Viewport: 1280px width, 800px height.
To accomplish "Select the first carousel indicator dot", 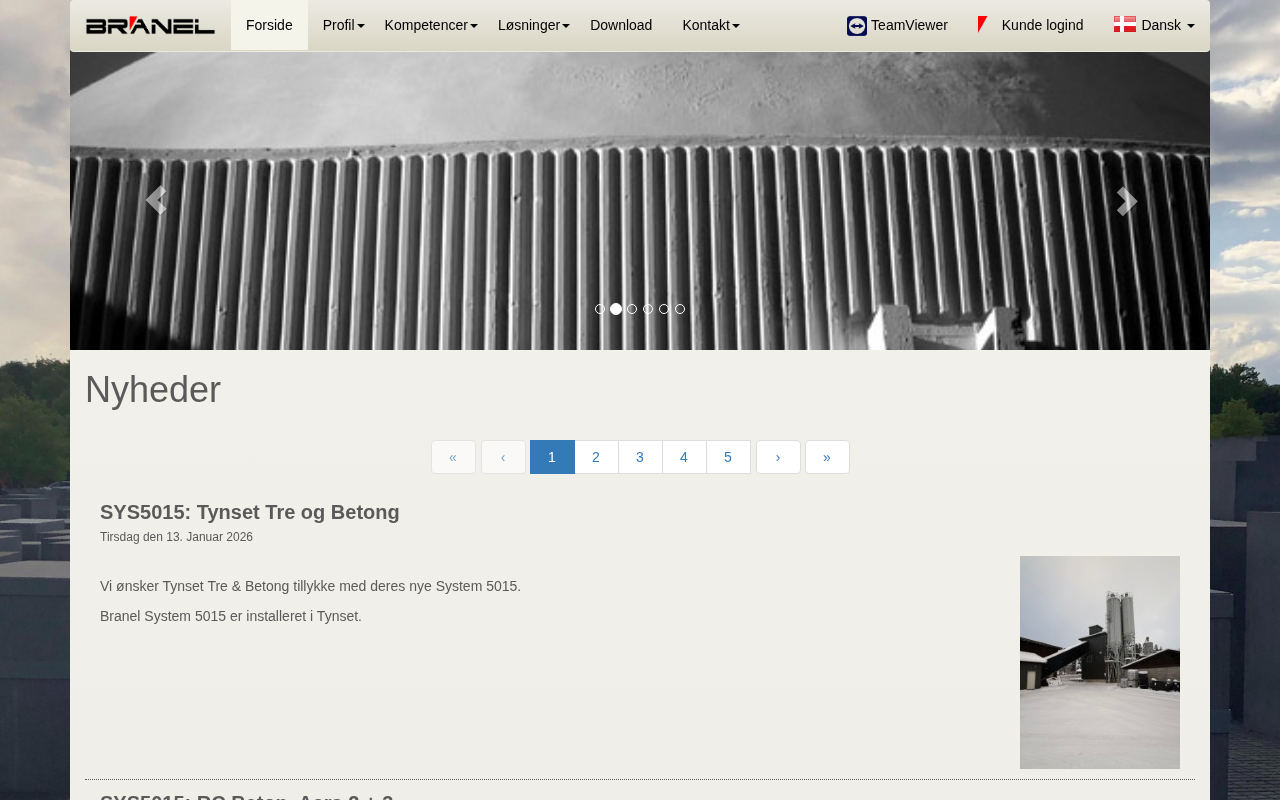I will 600,309.
